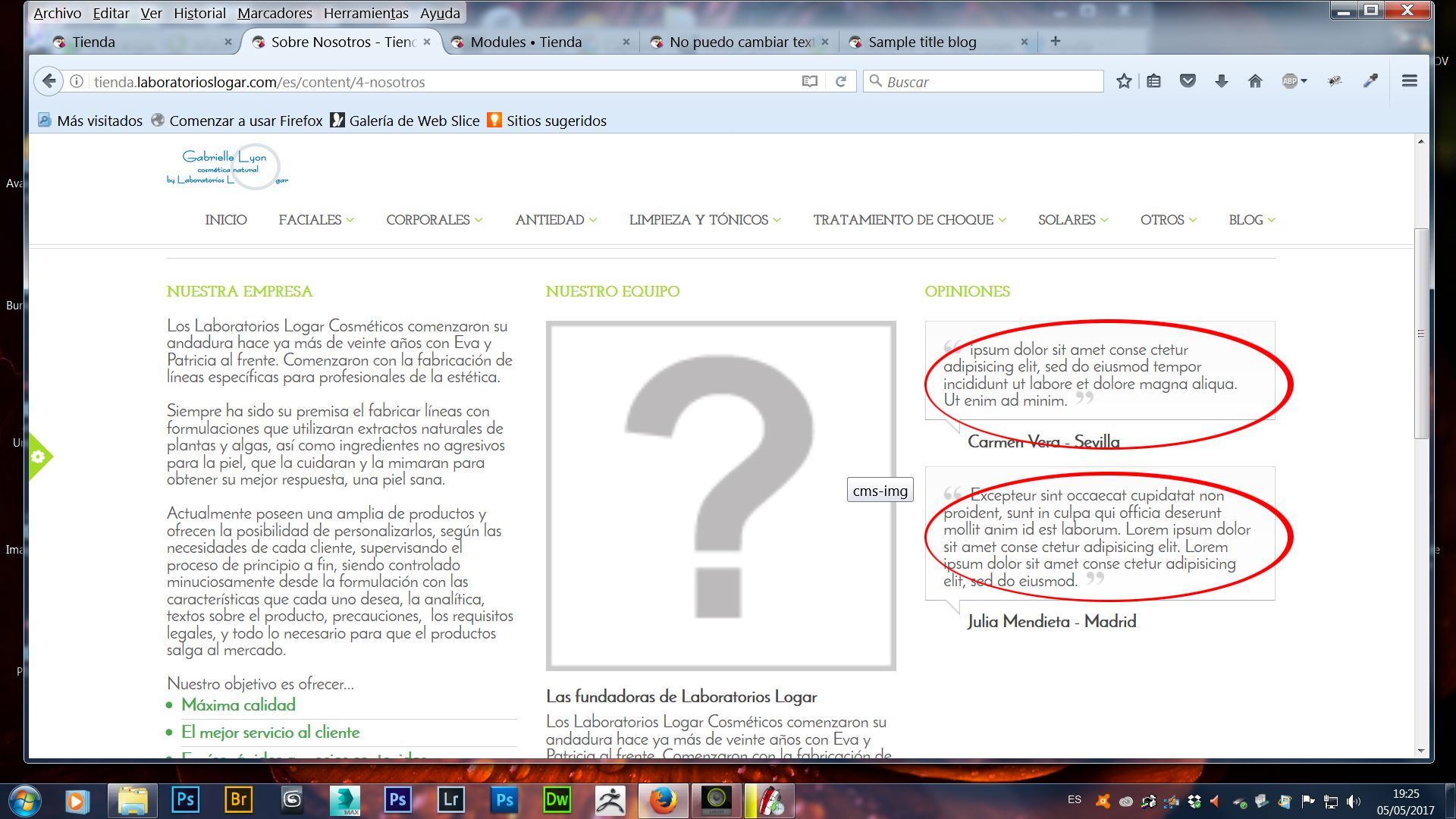Click the Firefox home icon
The image size is (1456, 819).
coord(1255,81)
